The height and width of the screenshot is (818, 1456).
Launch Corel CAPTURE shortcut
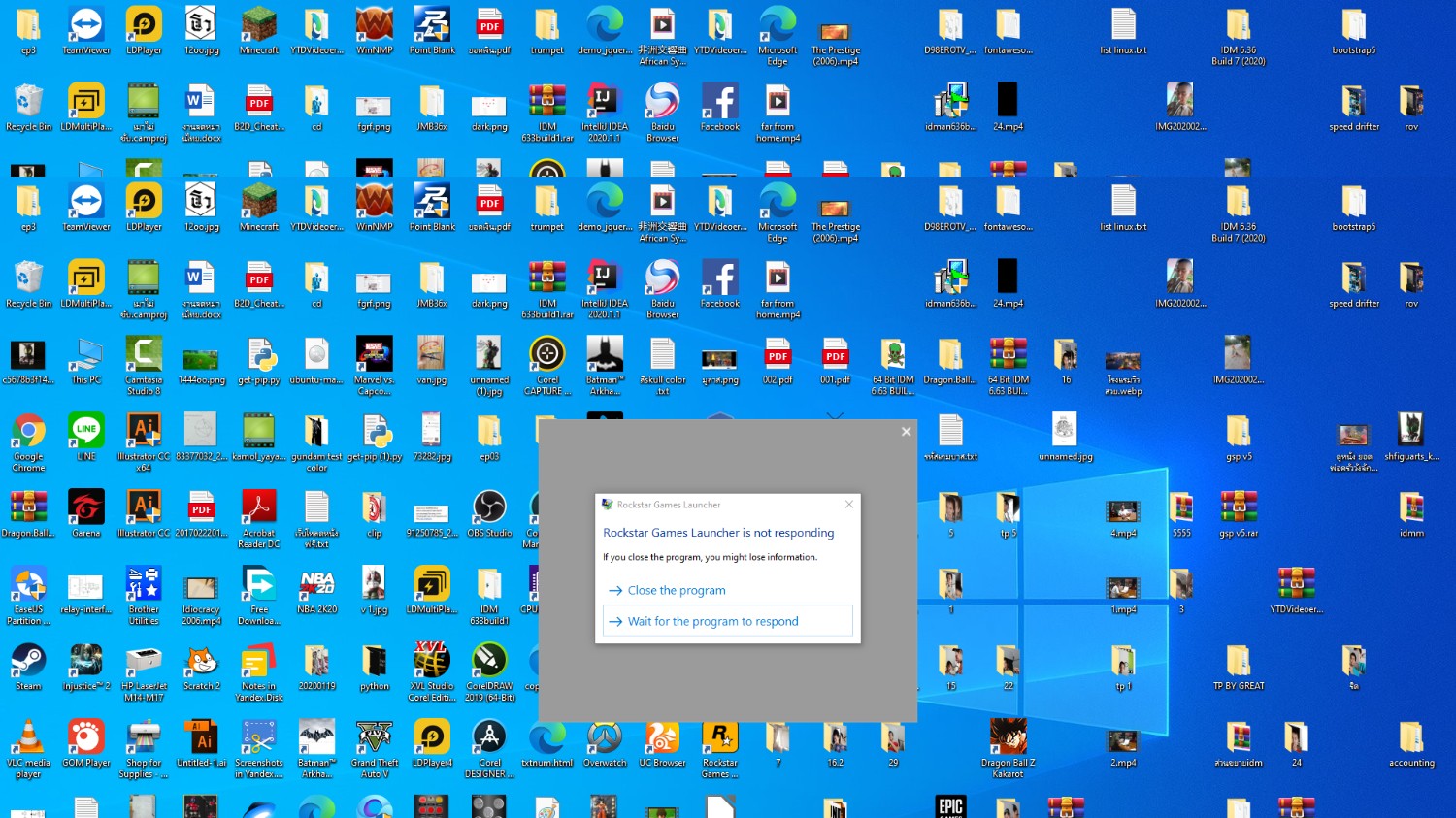(547, 367)
